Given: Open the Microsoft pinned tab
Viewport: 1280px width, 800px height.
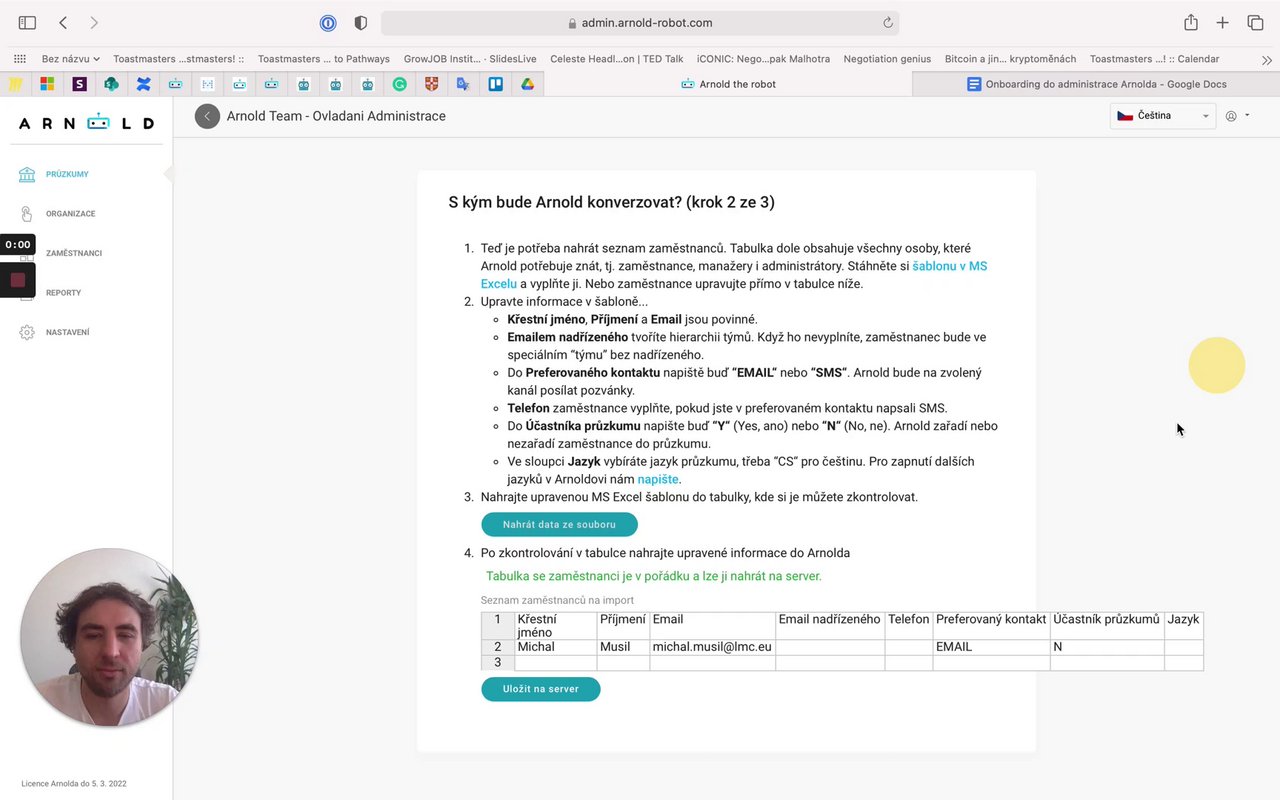Looking at the screenshot, I should pyautogui.click(x=47, y=84).
